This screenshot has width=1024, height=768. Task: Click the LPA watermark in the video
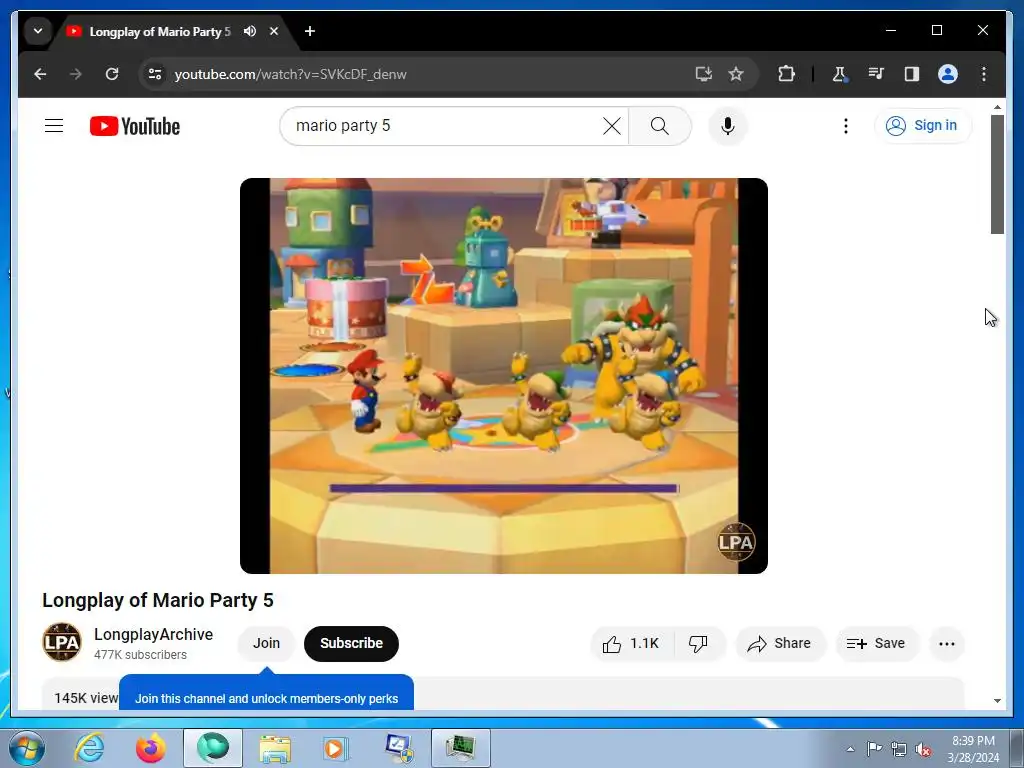tap(736, 541)
